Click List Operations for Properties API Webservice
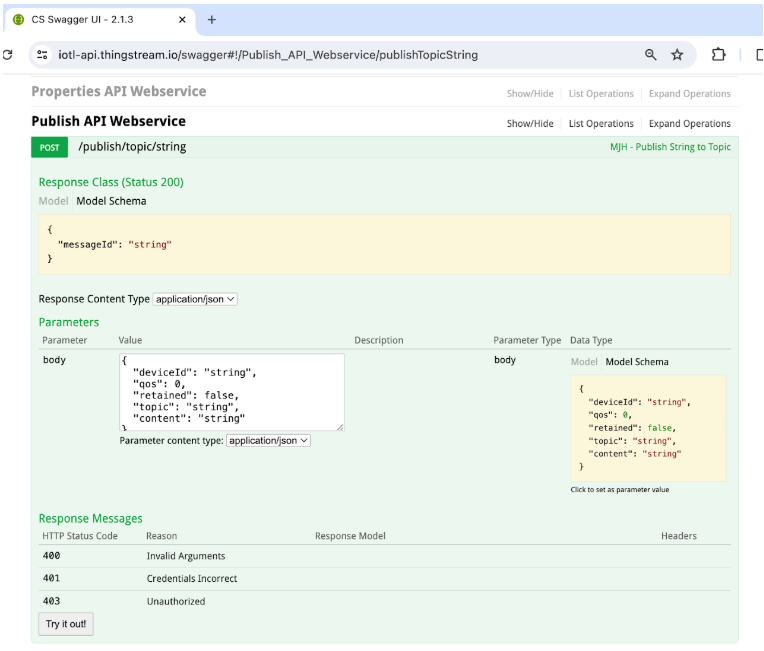 601,94
